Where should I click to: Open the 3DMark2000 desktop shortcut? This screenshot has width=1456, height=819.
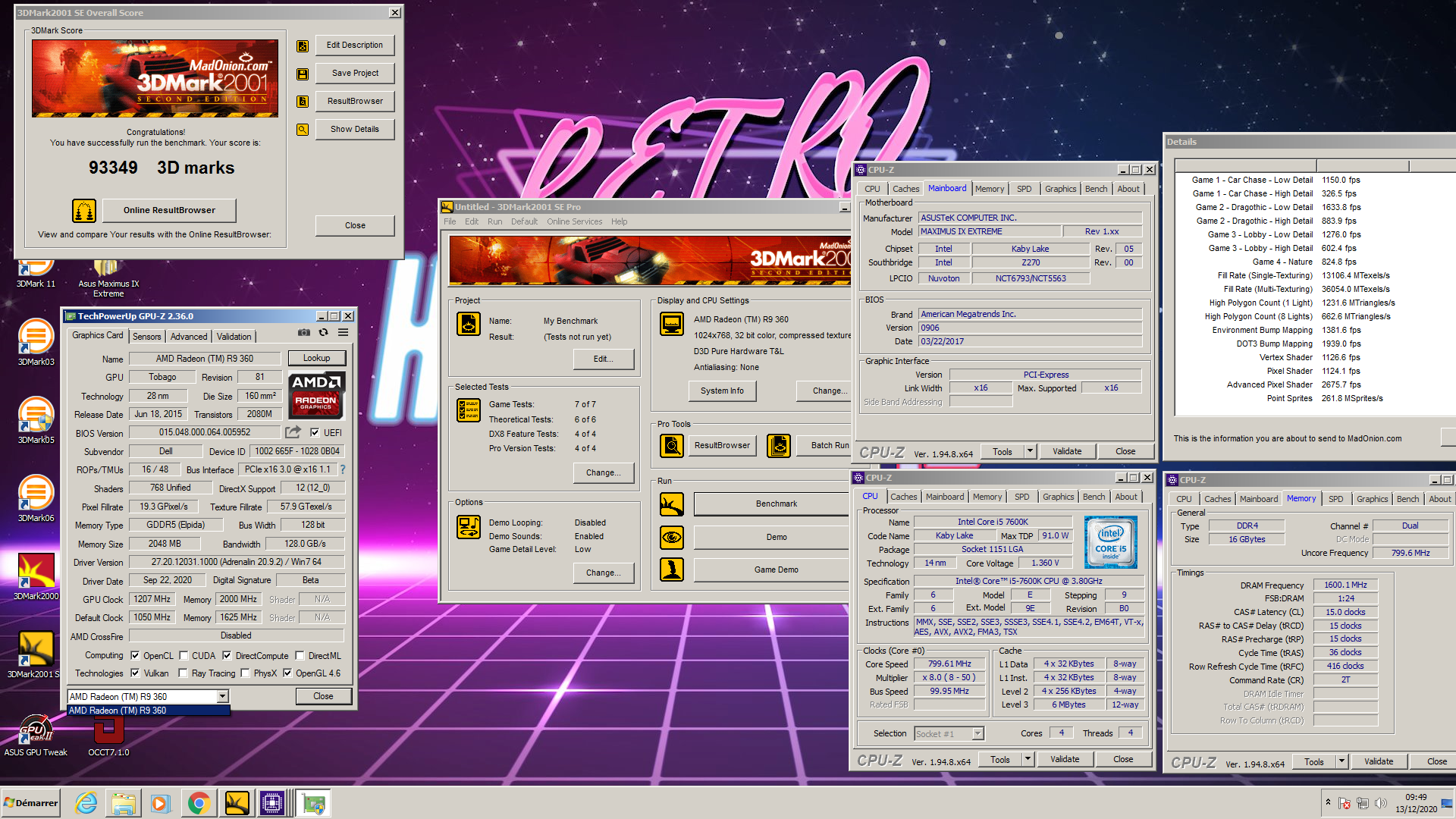tap(36, 577)
